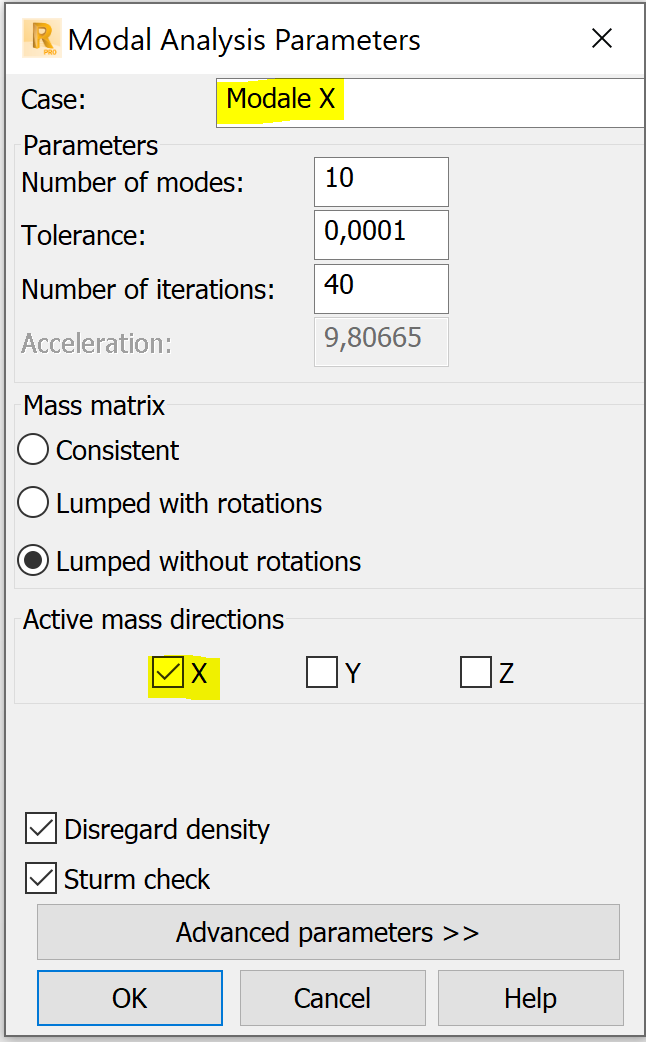The image size is (646, 1042).
Task: Click the Number of modes field
Action: (380, 182)
